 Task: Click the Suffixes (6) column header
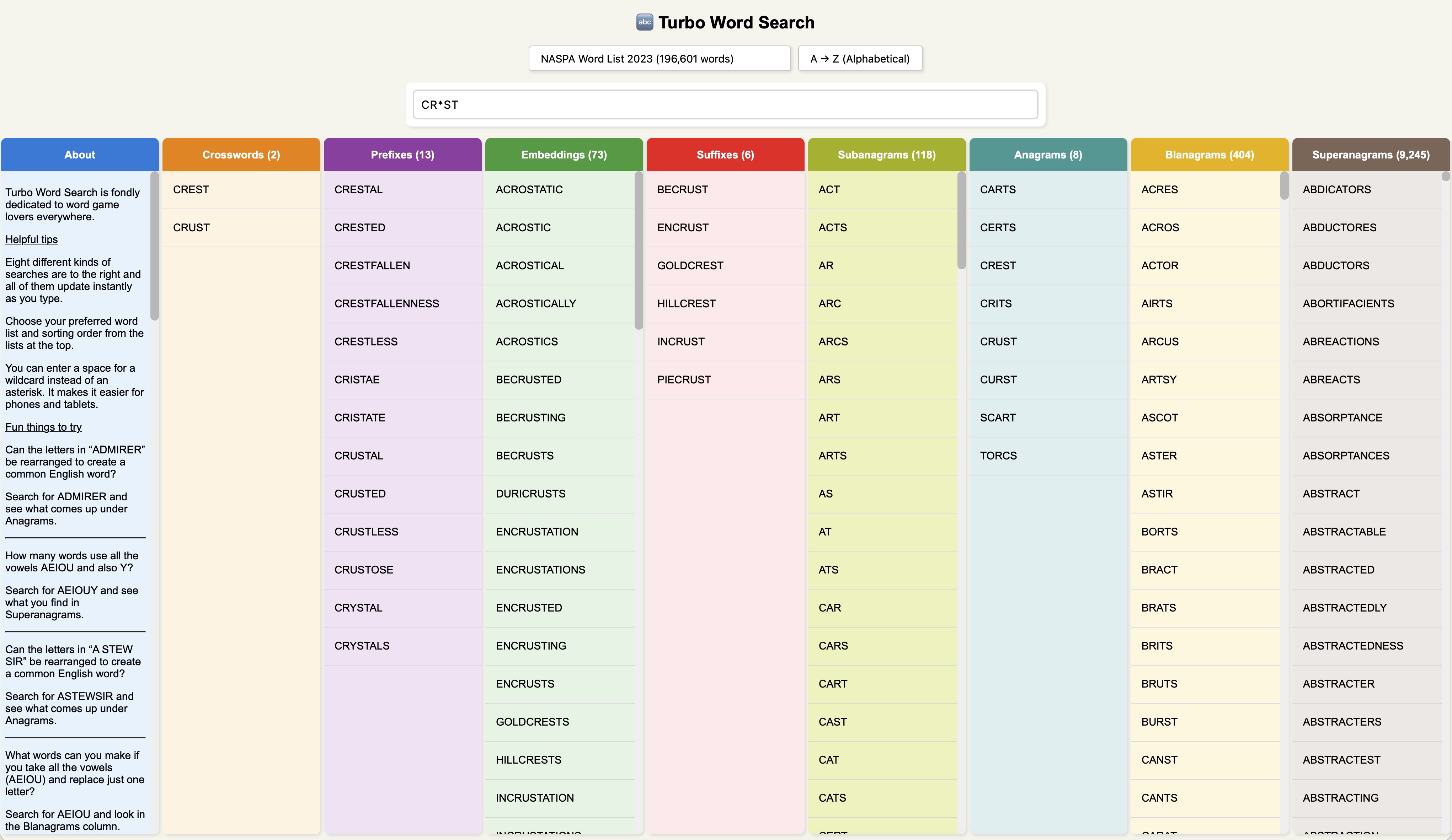725,154
